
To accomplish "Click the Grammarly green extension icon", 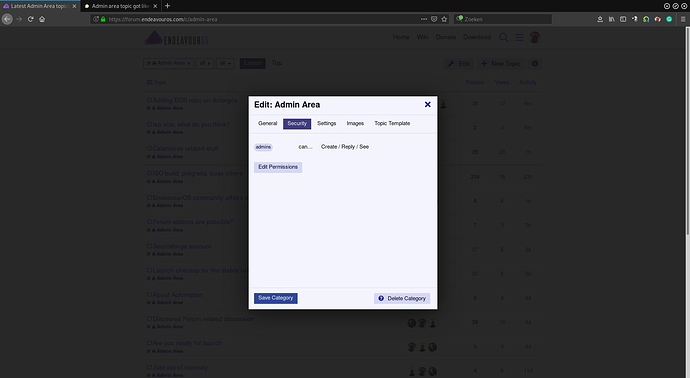I will click(x=669, y=19).
